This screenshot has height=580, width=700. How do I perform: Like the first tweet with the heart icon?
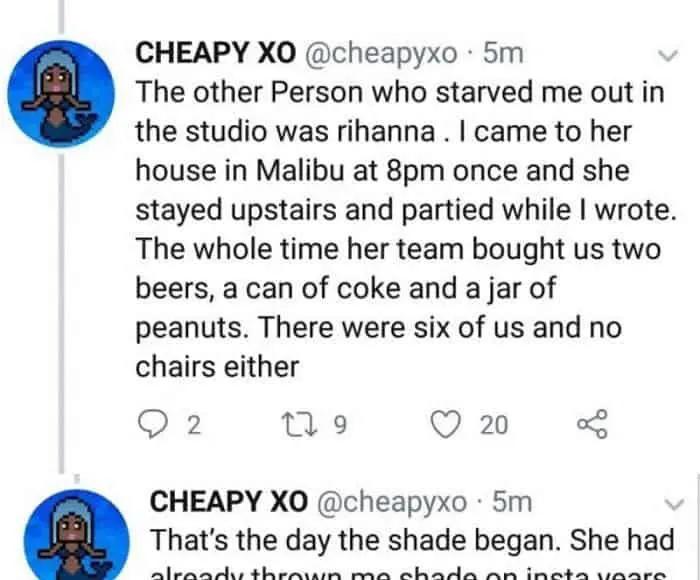[x=445, y=425]
